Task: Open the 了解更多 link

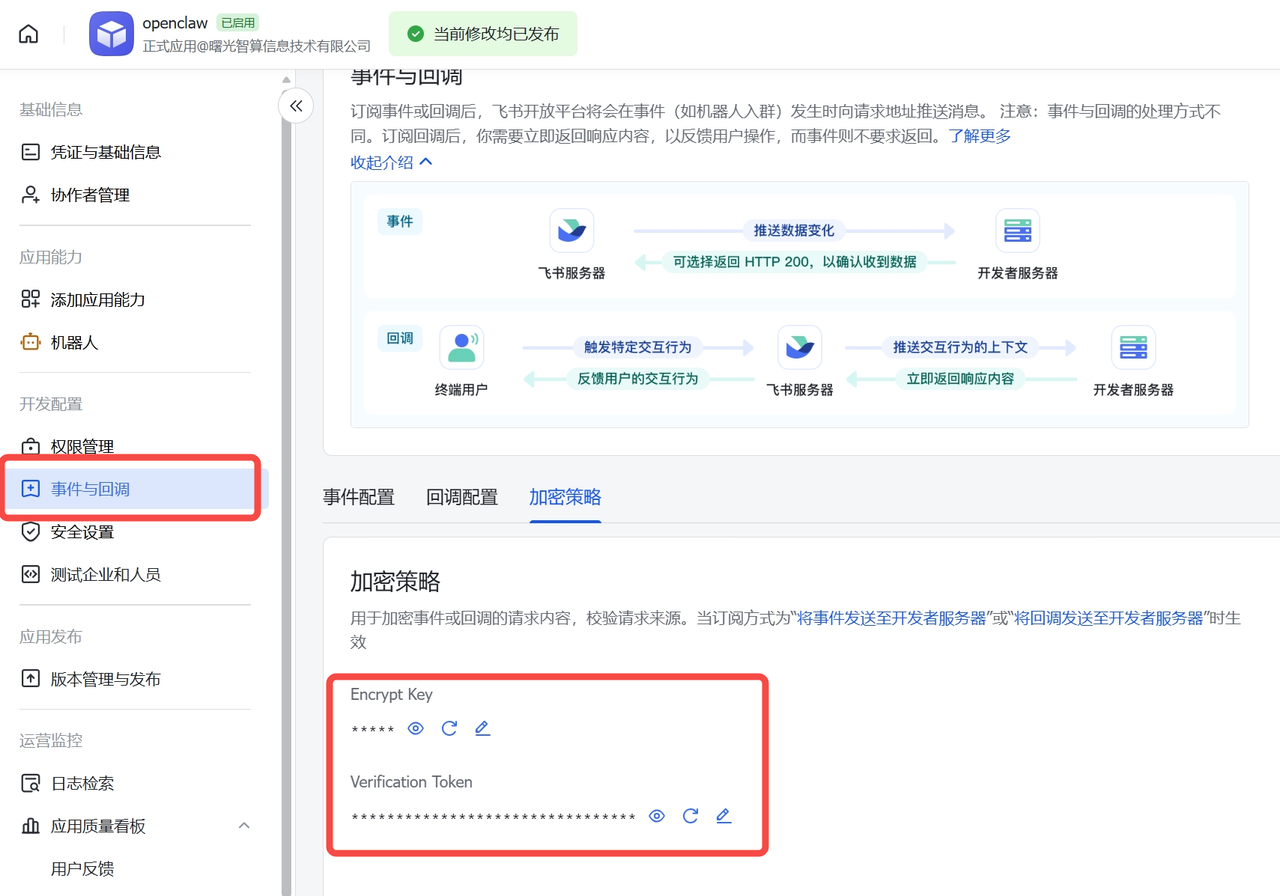Action: [x=979, y=136]
